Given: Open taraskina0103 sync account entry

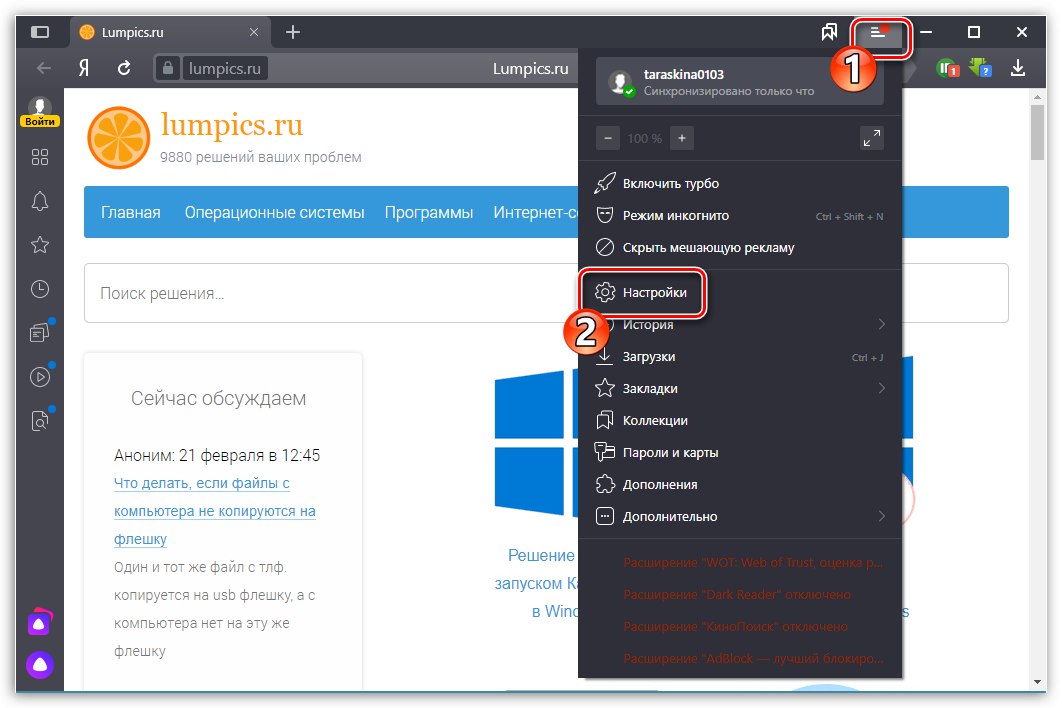Looking at the screenshot, I should click(740, 82).
